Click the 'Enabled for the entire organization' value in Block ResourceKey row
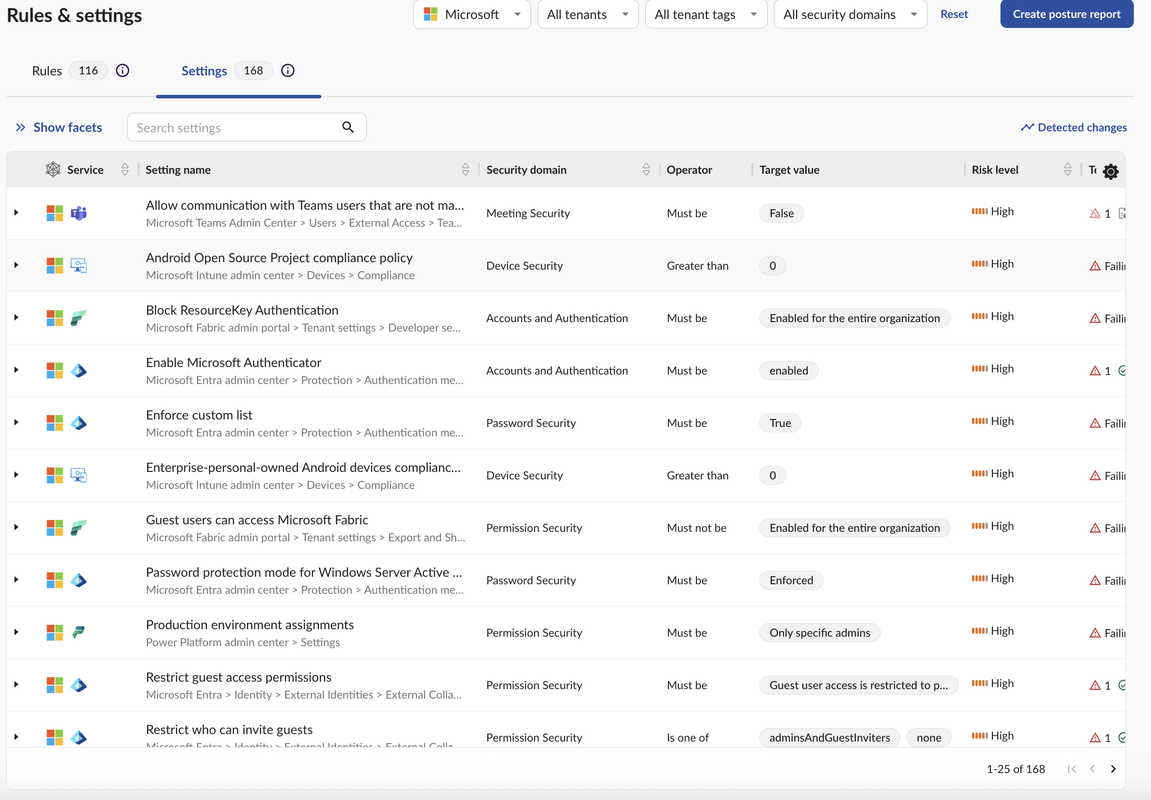1151x800 pixels. (x=854, y=318)
